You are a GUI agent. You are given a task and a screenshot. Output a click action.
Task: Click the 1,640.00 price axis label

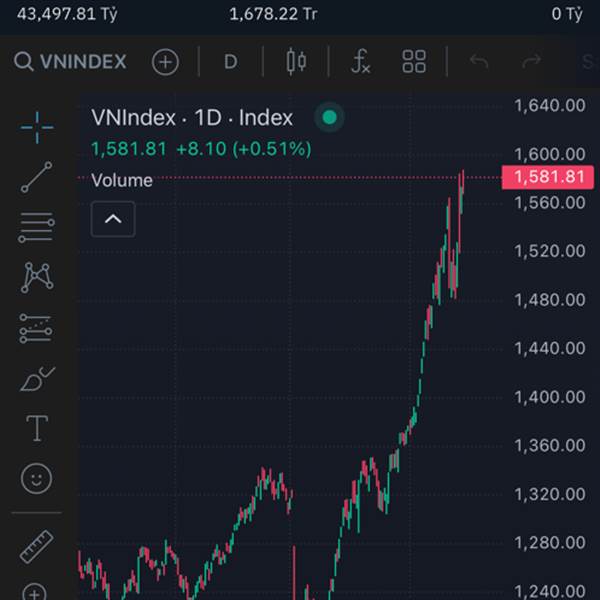pos(550,105)
